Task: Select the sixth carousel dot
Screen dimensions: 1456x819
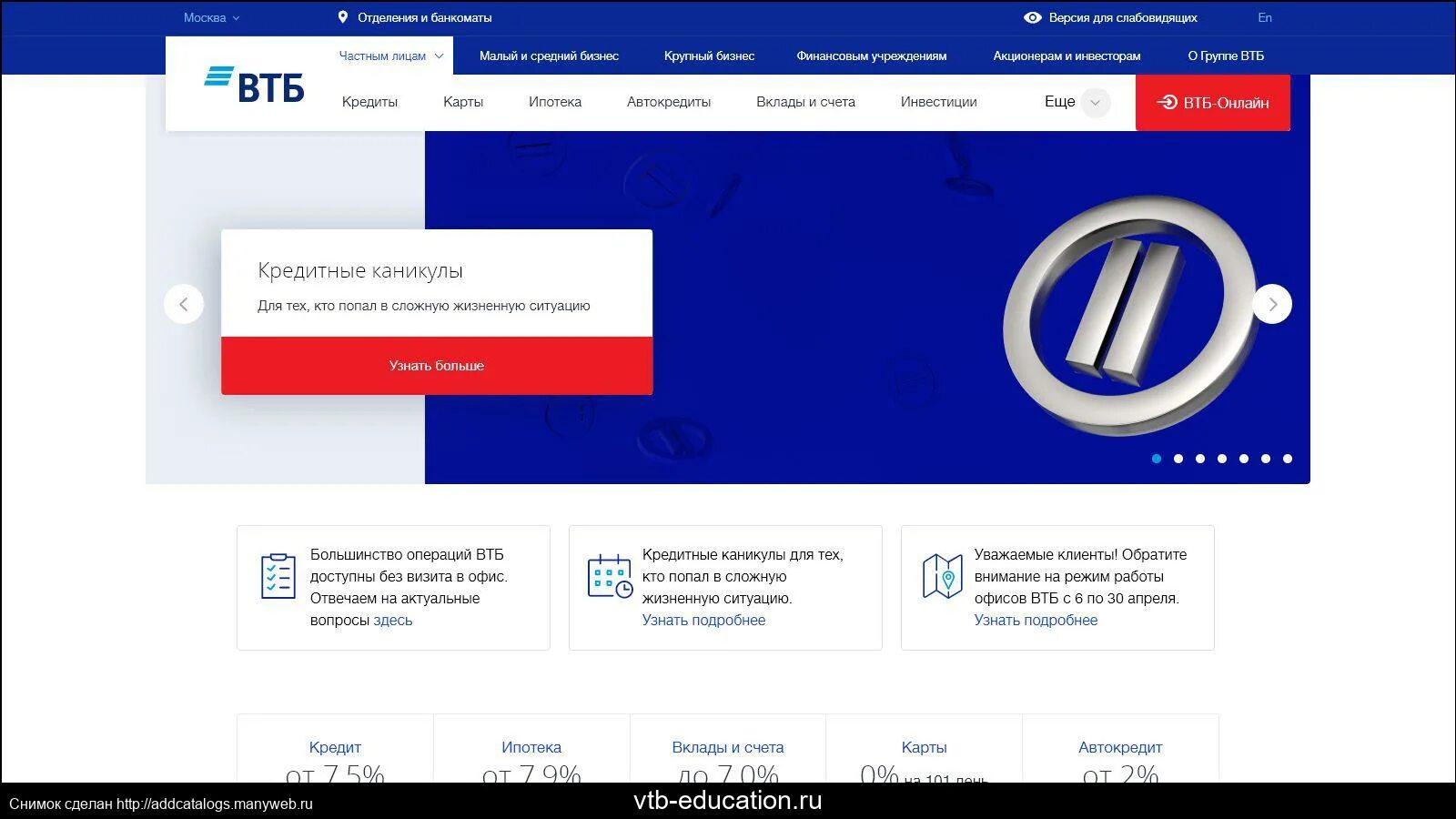Action: pos(1266,459)
